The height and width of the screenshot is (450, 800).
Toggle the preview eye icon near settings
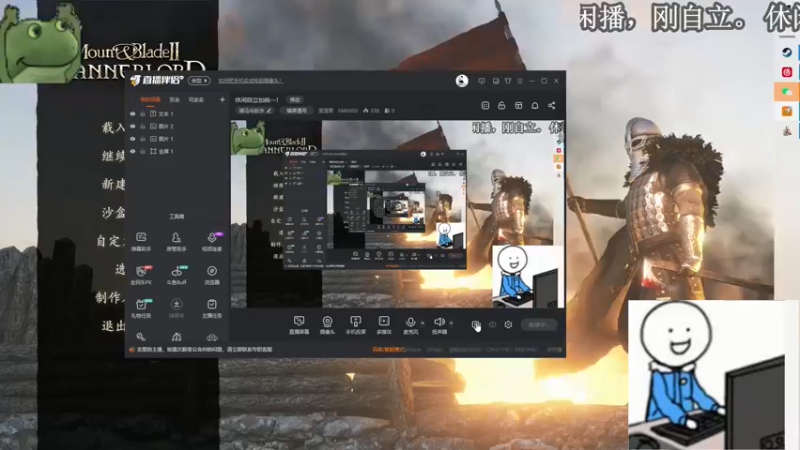point(492,324)
